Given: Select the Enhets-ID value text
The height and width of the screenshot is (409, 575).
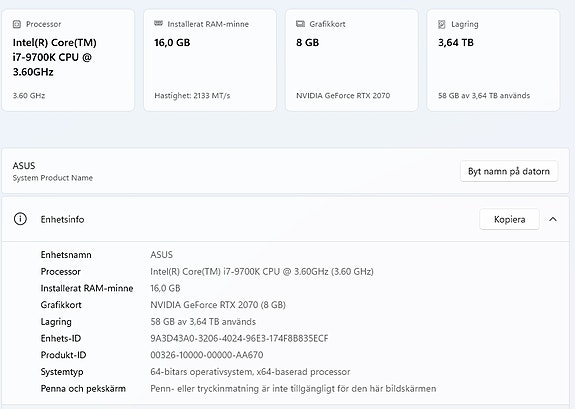Looking at the screenshot, I should click(239, 338).
